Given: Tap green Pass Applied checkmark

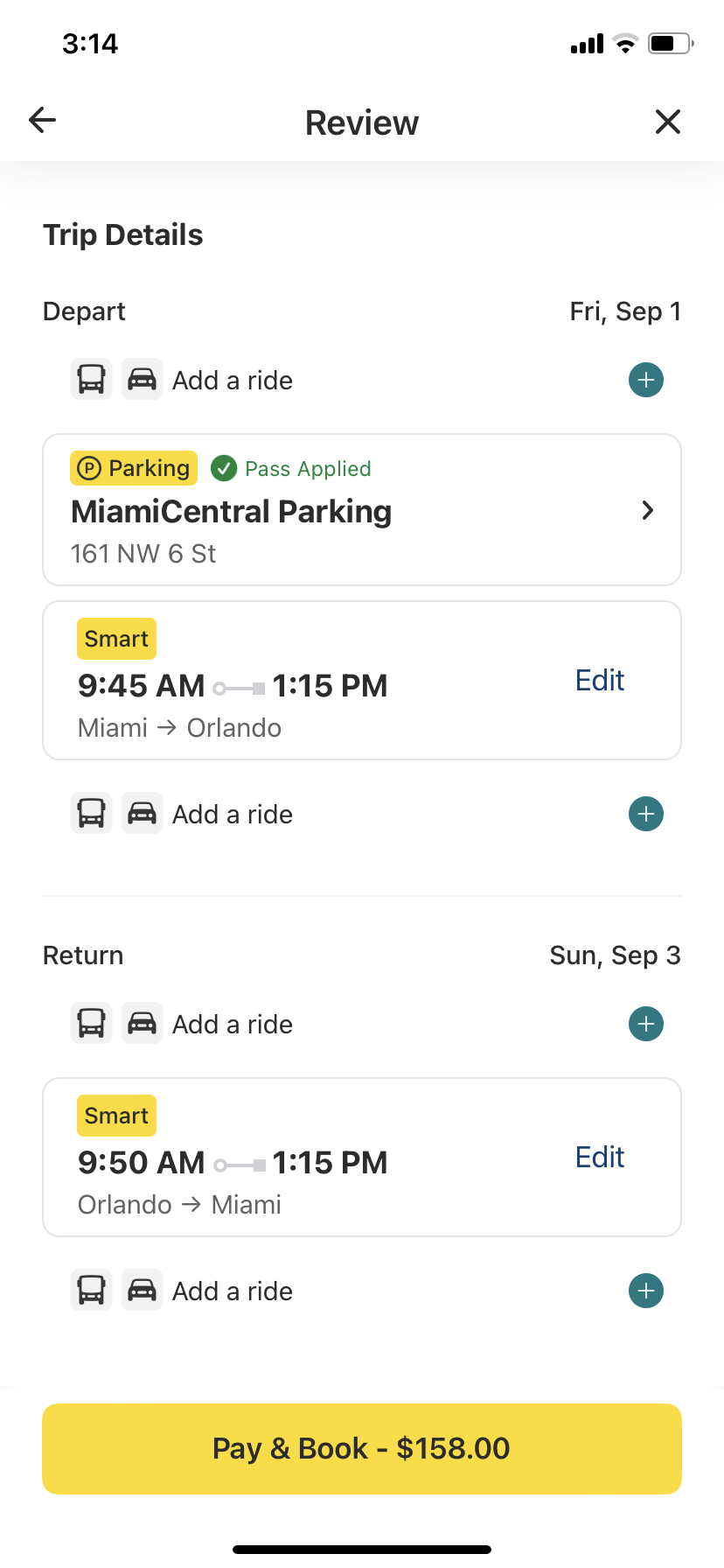Looking at the screenshot, I should pos(224,468).
